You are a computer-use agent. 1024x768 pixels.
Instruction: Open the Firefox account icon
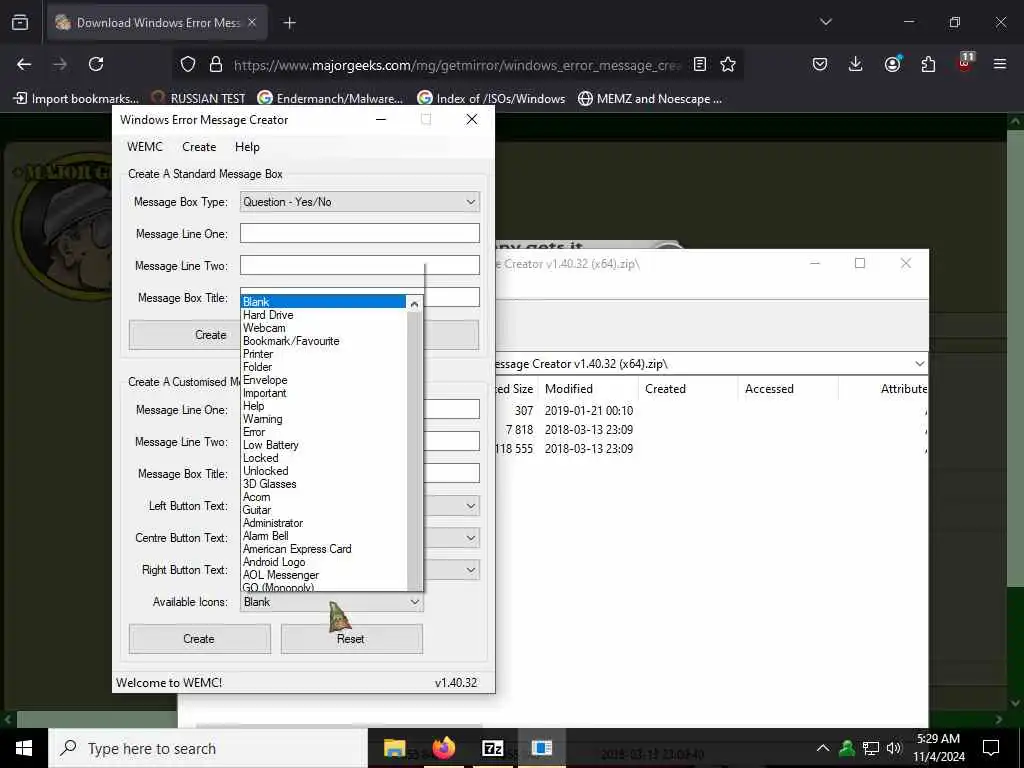[x=892, y=63]
